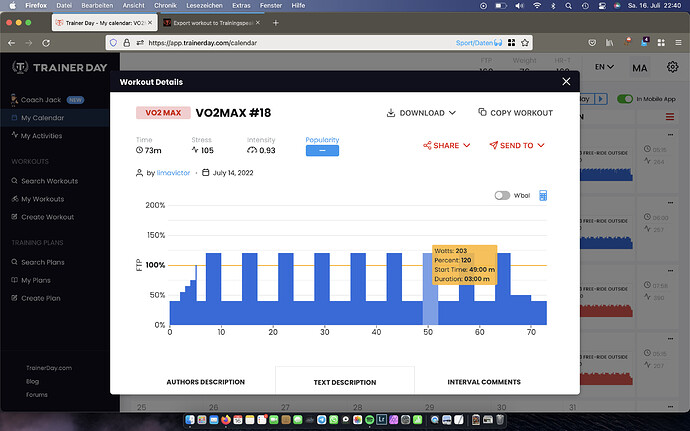Image resolution: width=690 pixels, height=431 pixels.
Task: Open Pocket save icon in toolbar
Action: (x=592, y=43)
